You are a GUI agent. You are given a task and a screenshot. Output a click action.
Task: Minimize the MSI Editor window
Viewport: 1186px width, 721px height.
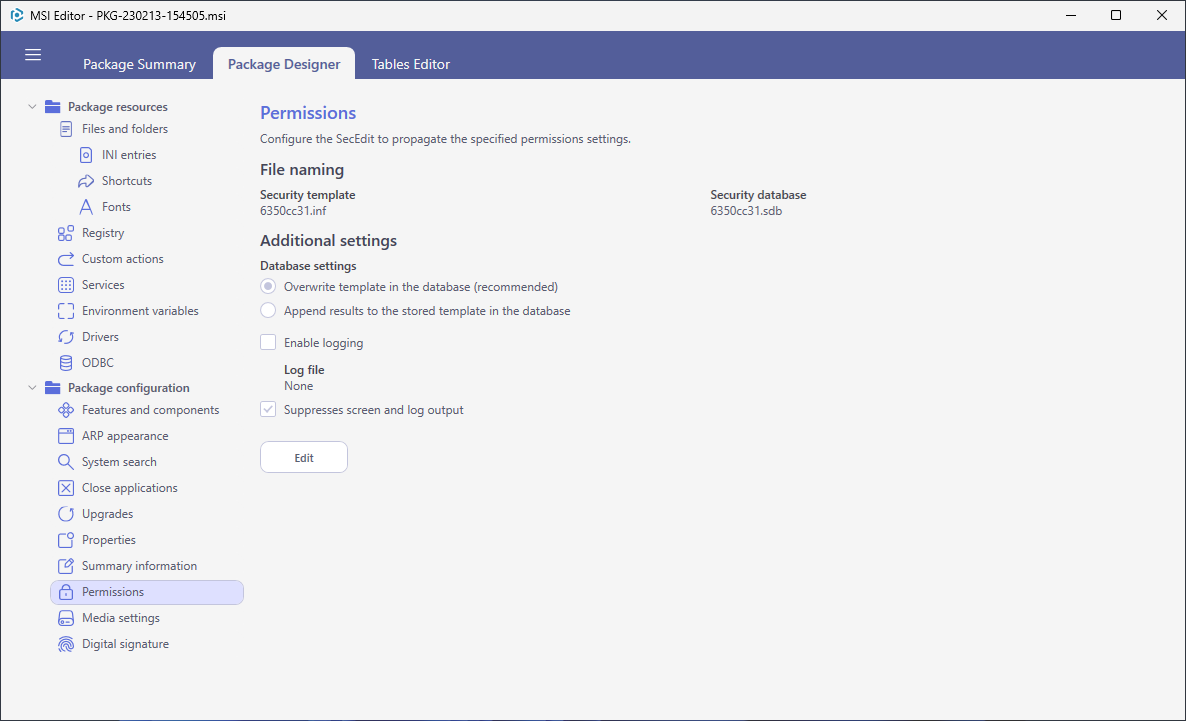[x=1071, y=15]
